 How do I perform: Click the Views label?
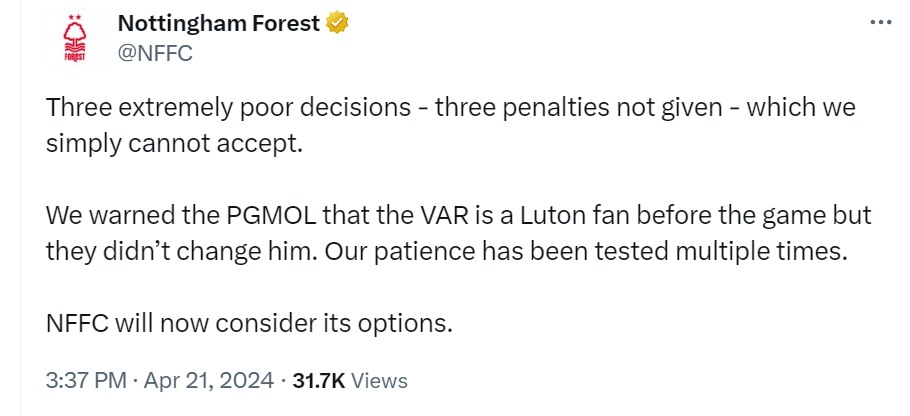click(x=380, y=380)
